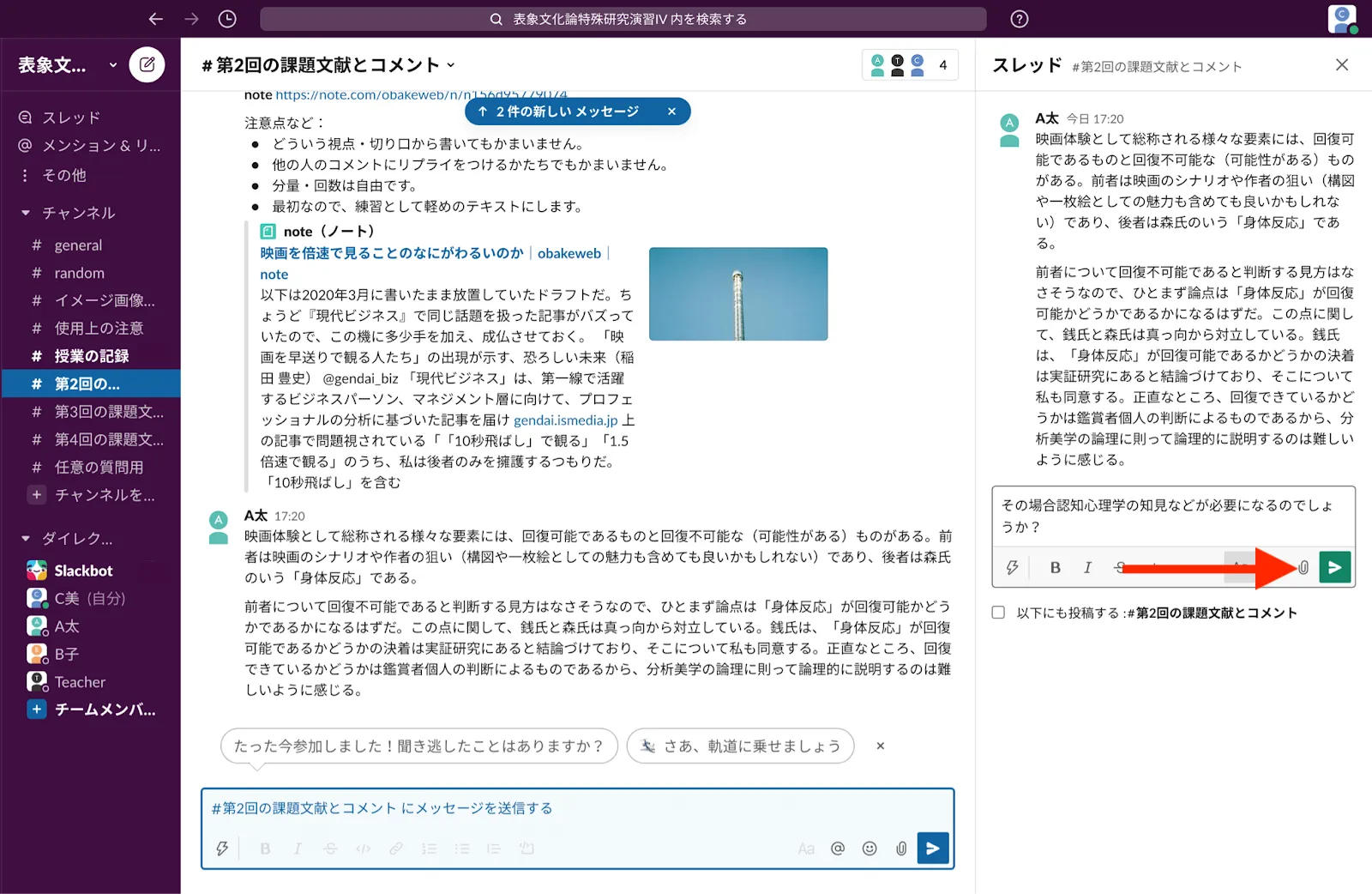Open the 授業の記録 channel
This screenshot has width=1372, height=894.
tap(92, 356)
